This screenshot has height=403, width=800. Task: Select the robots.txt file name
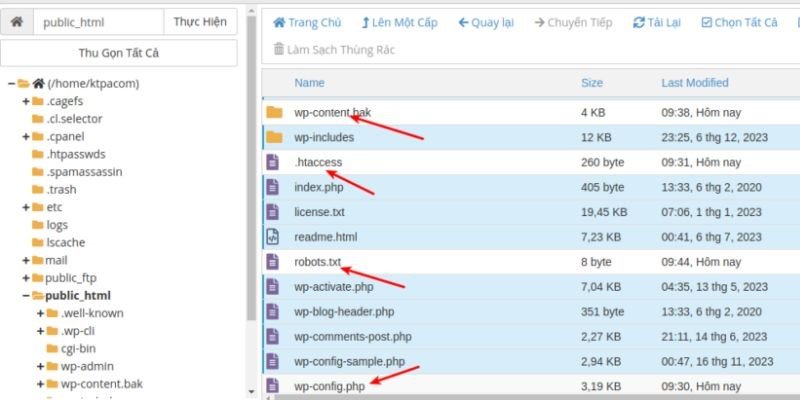pyautogui.click(x=317, y=262)
